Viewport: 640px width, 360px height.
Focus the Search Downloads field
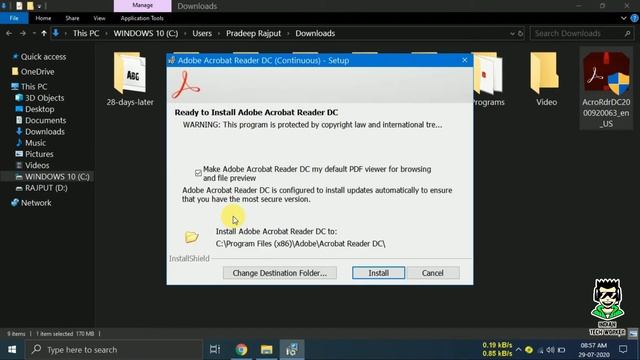pos(582,33)
